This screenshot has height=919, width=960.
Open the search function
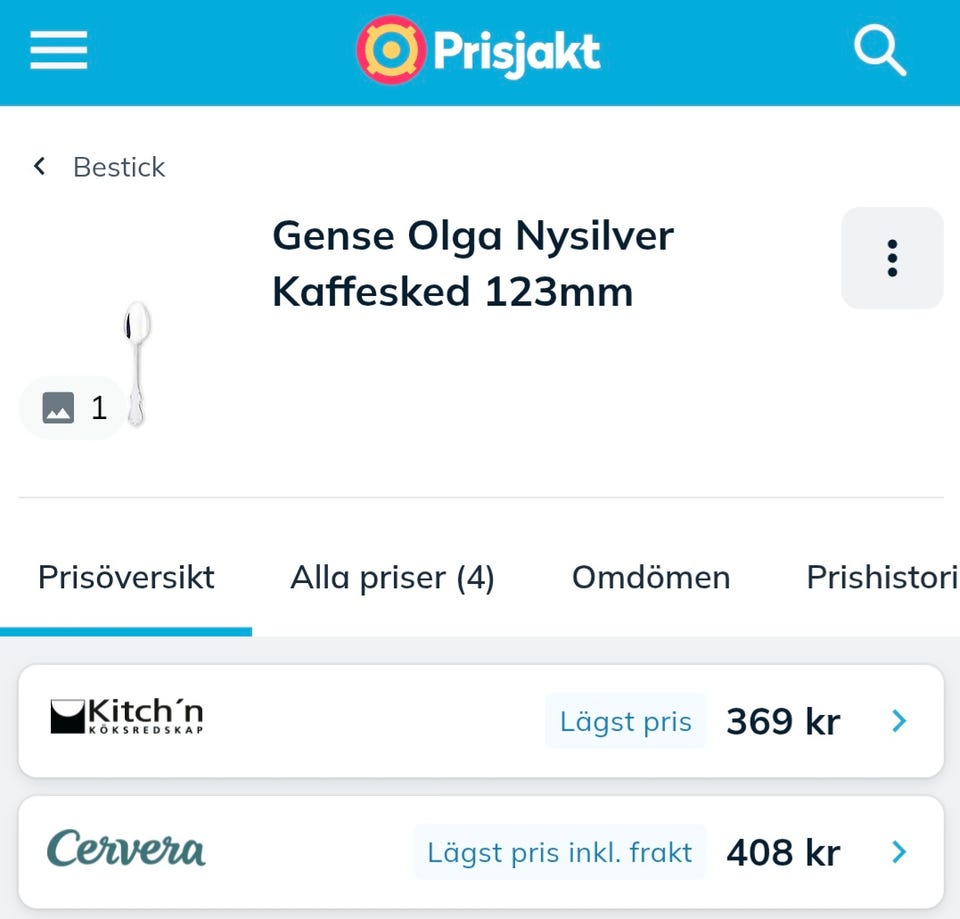coord(878,51)
